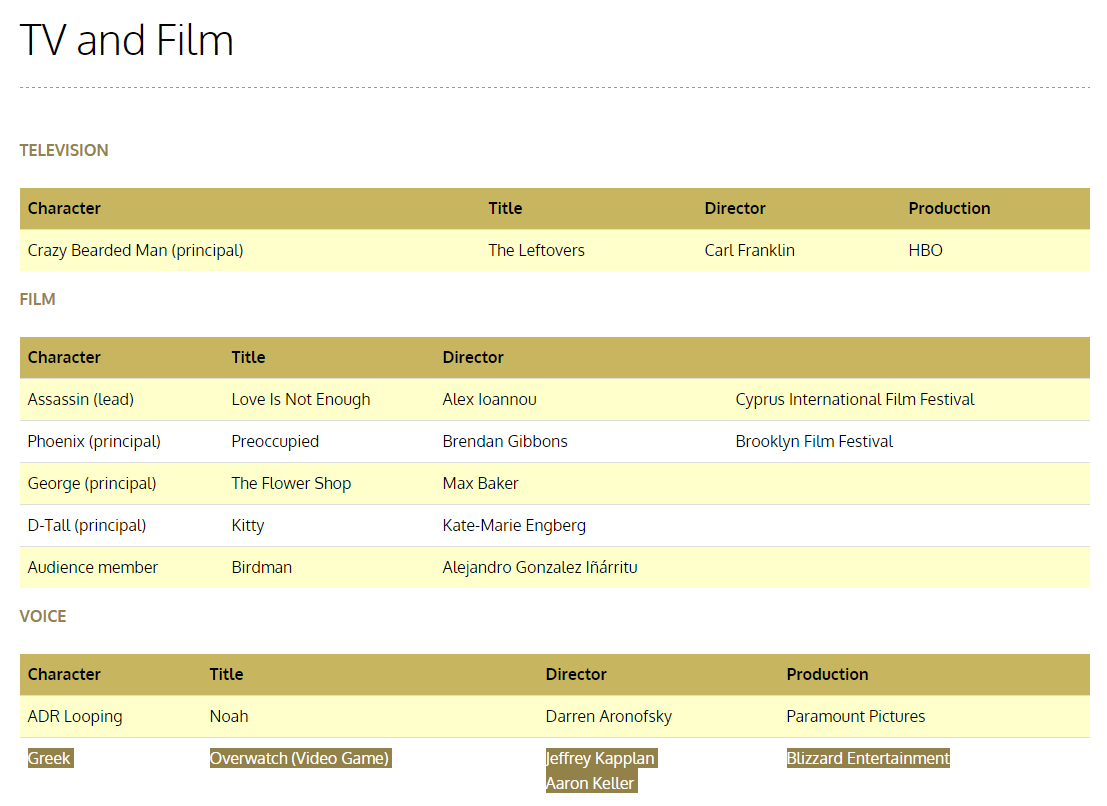Click the "TV and Film" page heading
This screenshot has height=806, width=1107.
pos(127,40)
